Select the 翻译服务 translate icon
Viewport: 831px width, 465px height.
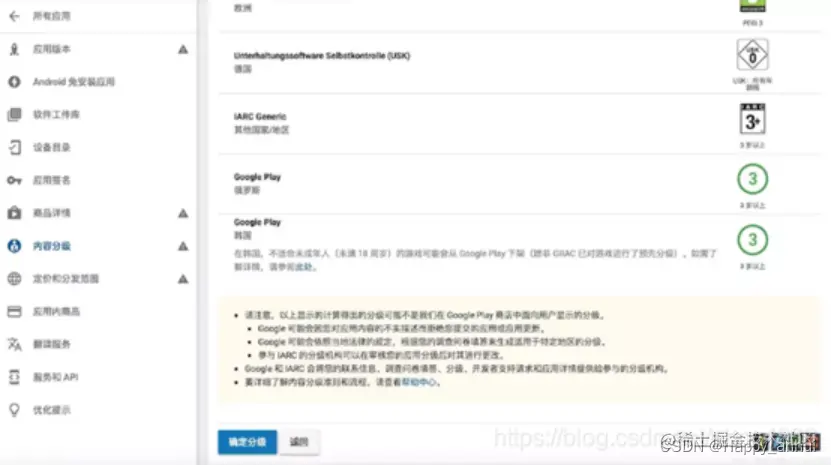click(x=14, y=344)
